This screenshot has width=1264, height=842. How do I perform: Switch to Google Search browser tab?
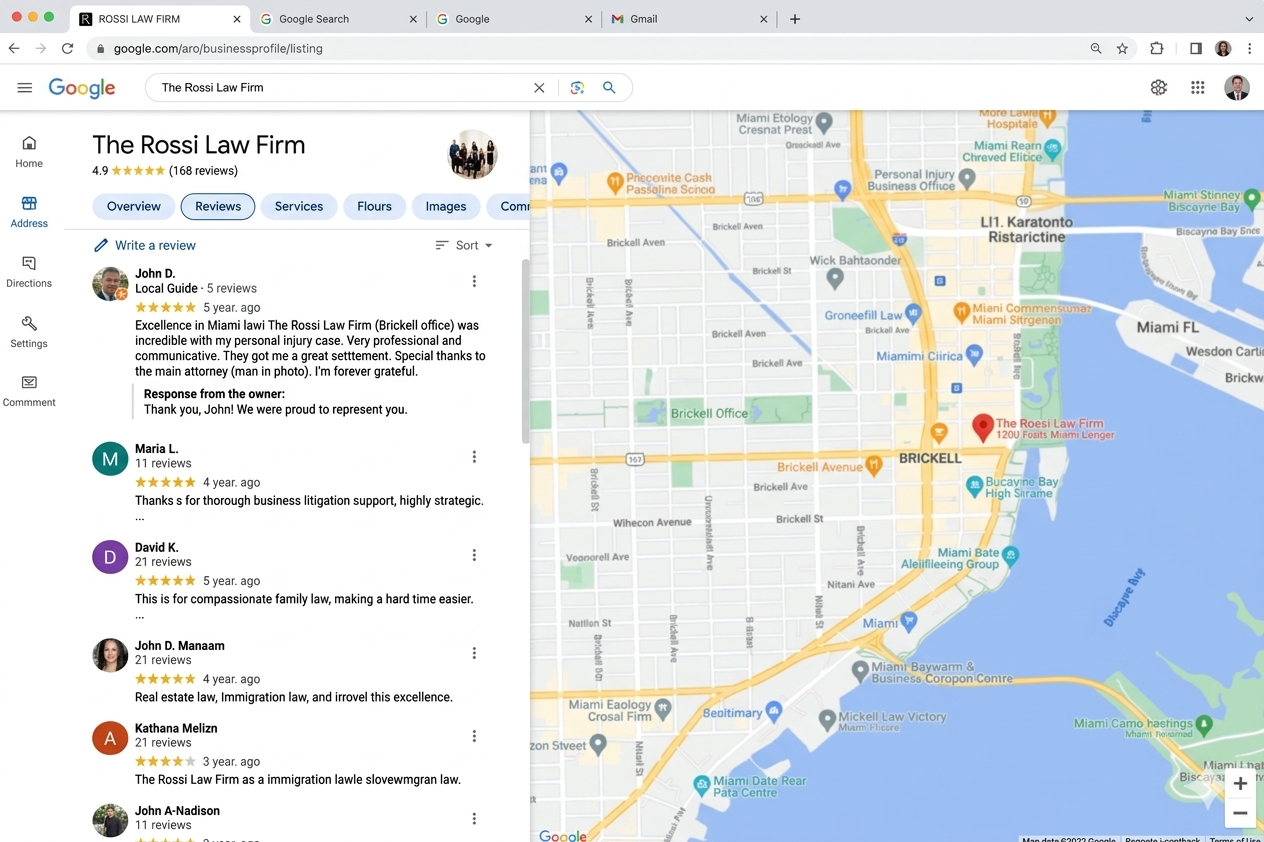coord(337,19)
